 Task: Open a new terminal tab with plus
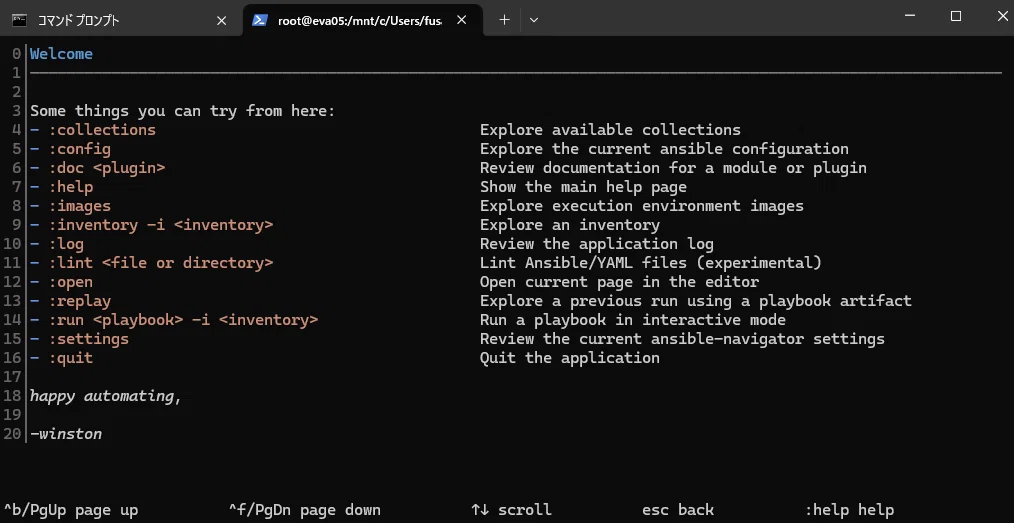pyautogui.click(x=504, y=20)
